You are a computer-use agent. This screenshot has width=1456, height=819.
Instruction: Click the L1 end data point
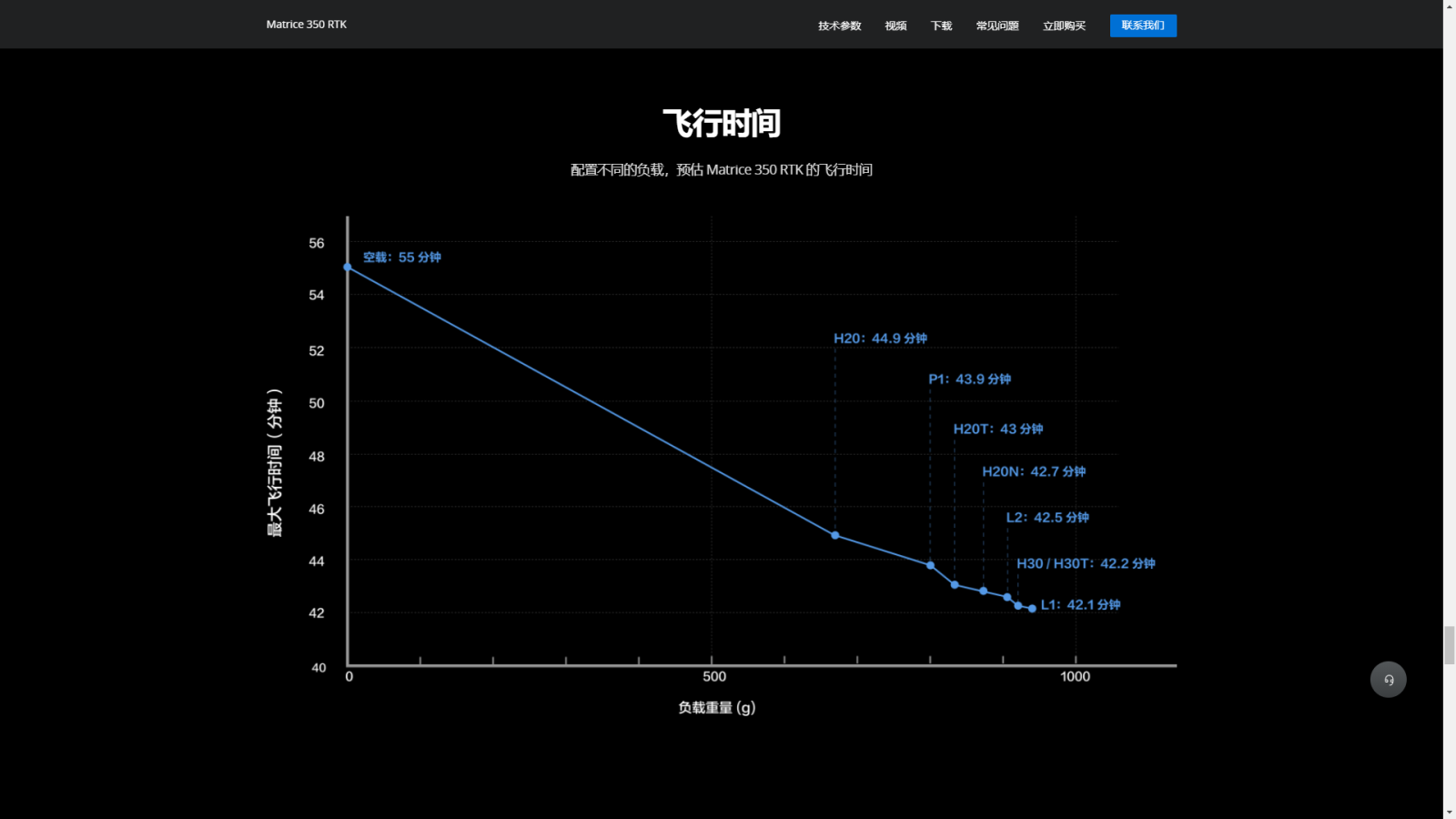coord(1032,608)
